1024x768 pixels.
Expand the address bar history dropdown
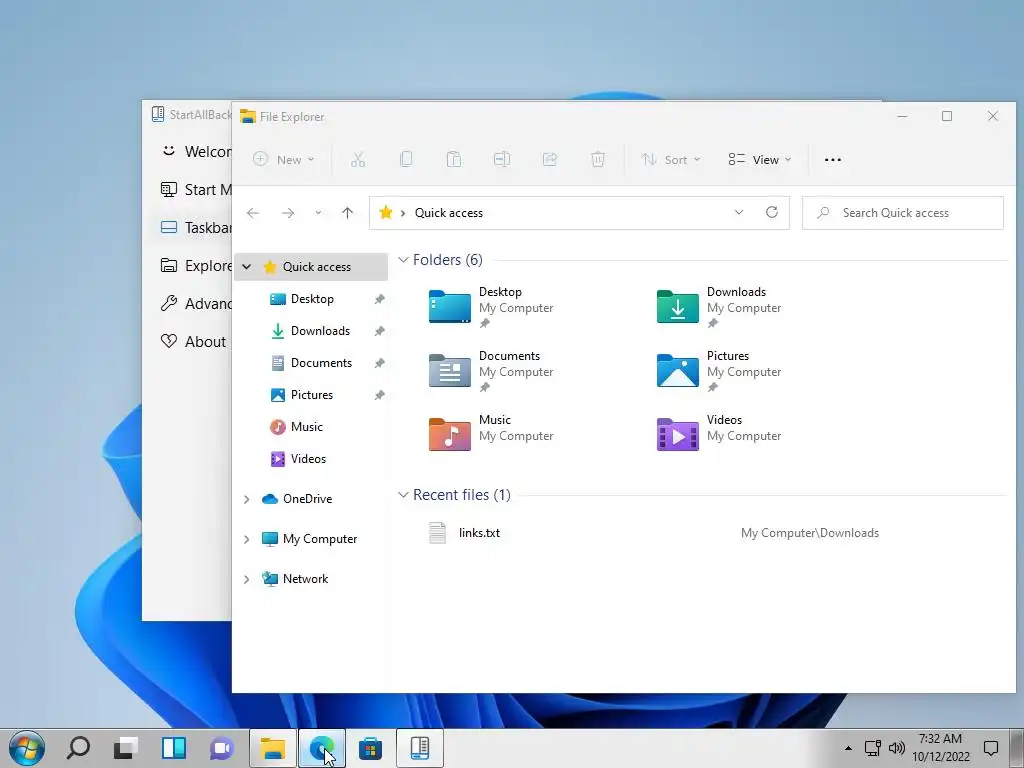click(x=739, y=212)
